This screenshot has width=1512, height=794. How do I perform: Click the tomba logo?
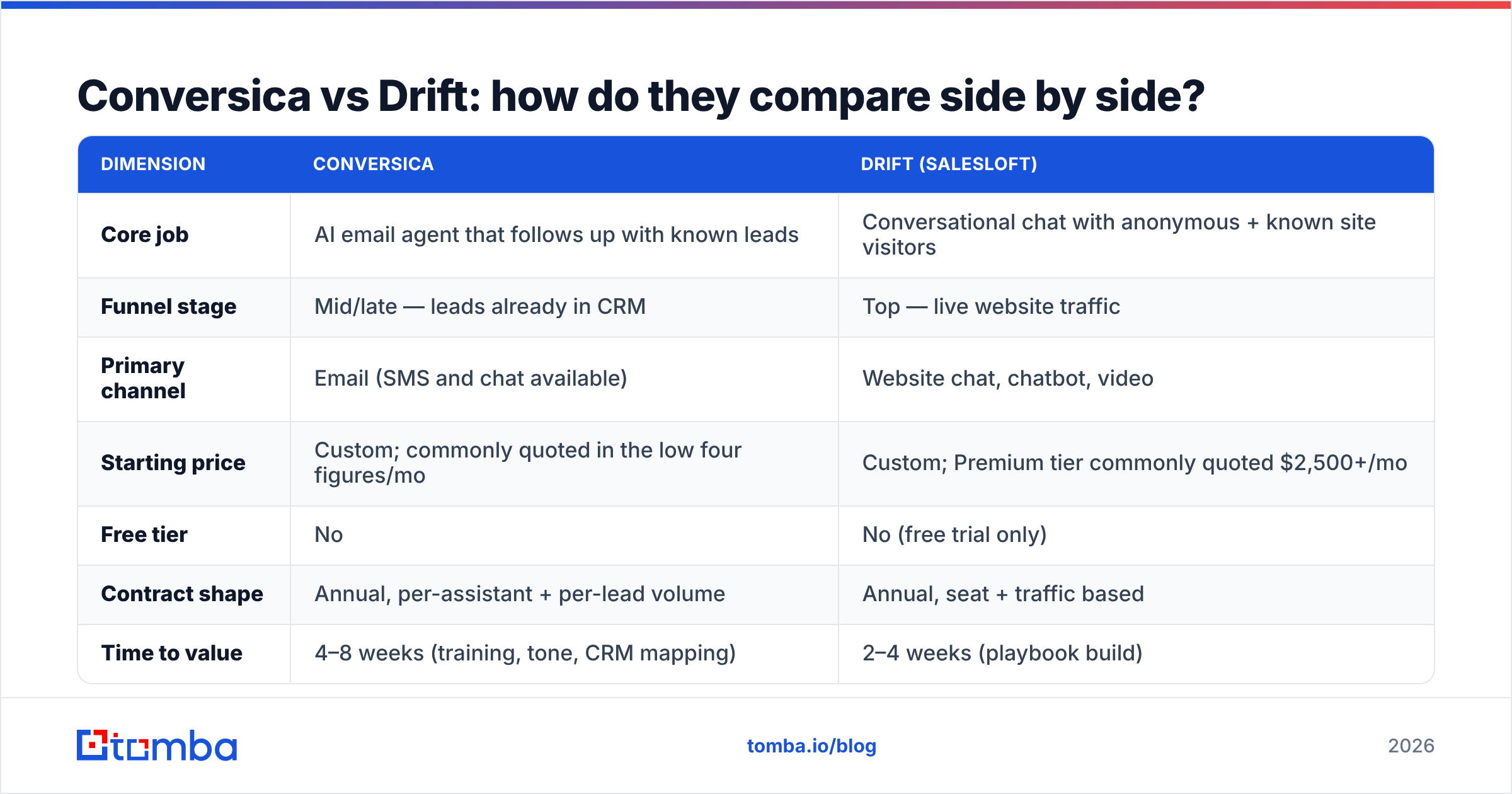(x=157, y=745)
